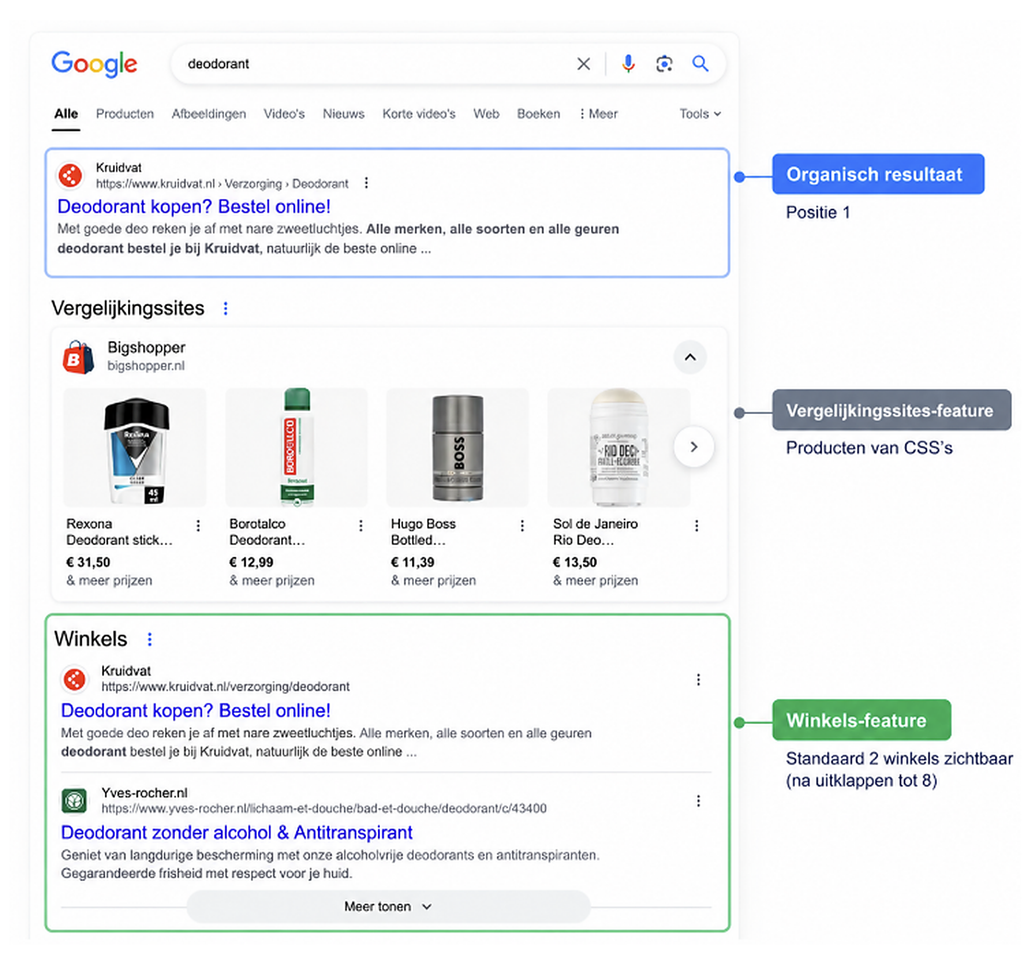Click the Rexona Deodorant stick title
The height and width of the screenshot is (968, 1024).
coord(120,532)
